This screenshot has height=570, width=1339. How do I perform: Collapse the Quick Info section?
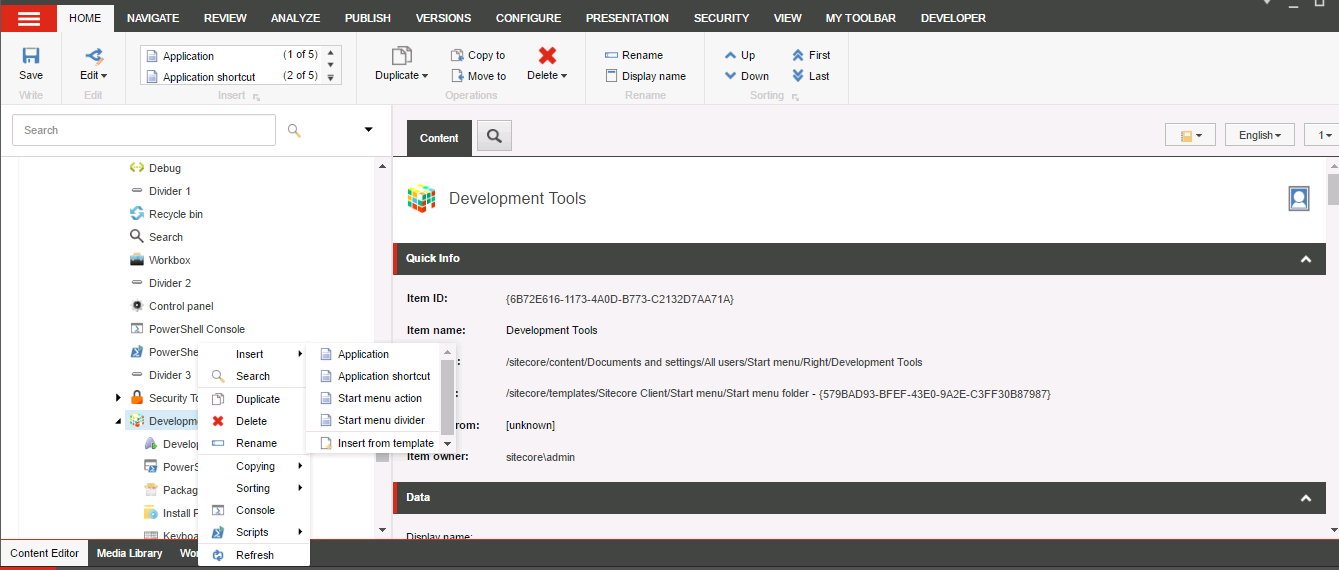1305,259
